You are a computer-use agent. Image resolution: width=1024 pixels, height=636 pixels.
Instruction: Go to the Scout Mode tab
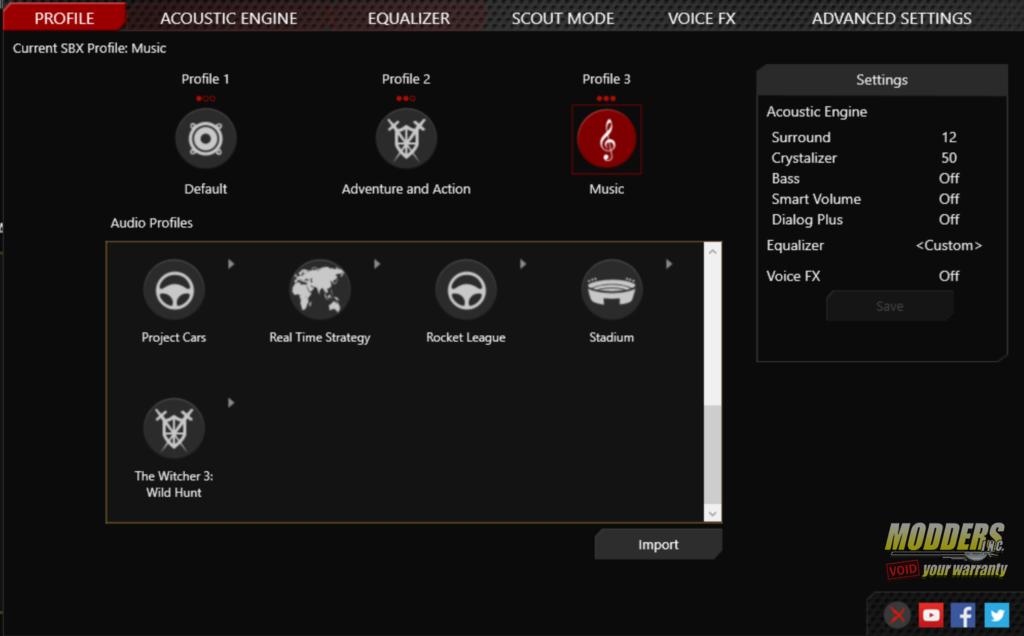tap(562, 18)
